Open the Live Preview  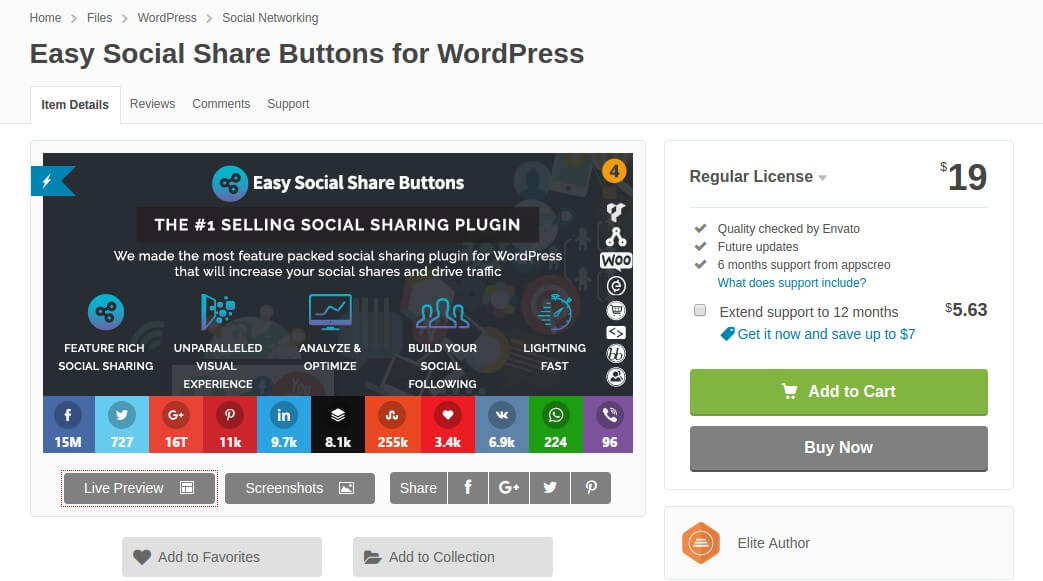tap(139, 488)
